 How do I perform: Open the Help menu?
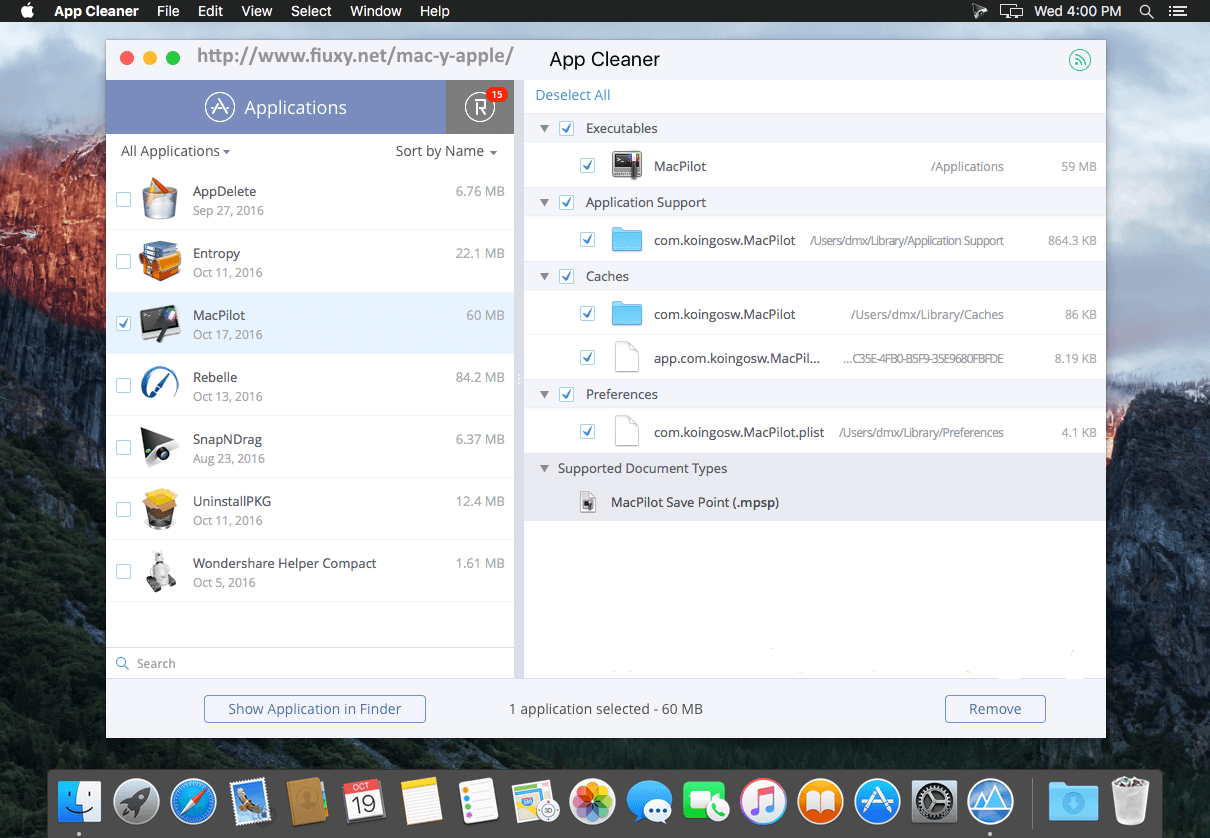click(435, 11)
